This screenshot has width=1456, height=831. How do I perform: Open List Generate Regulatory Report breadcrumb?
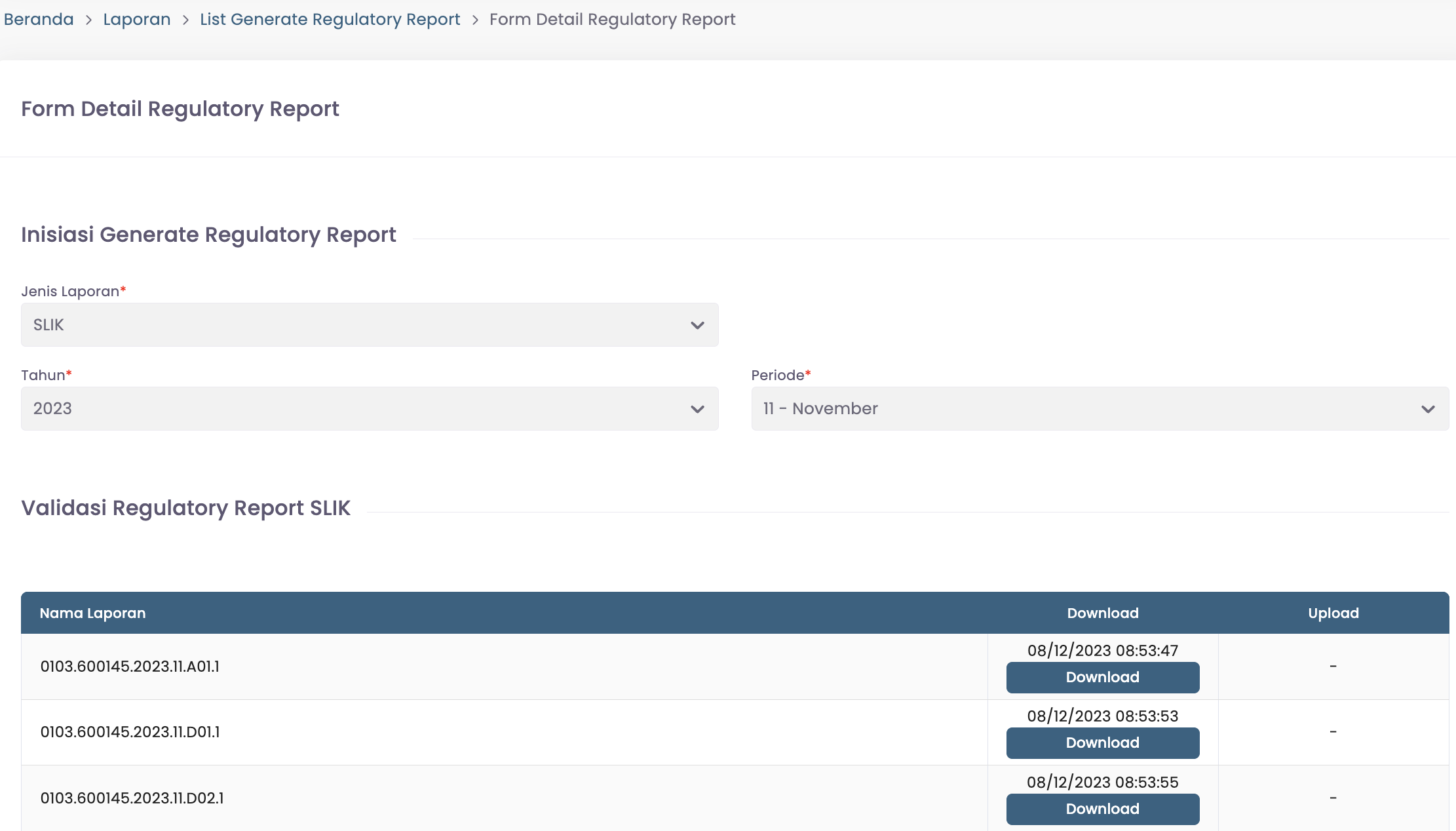330,20
